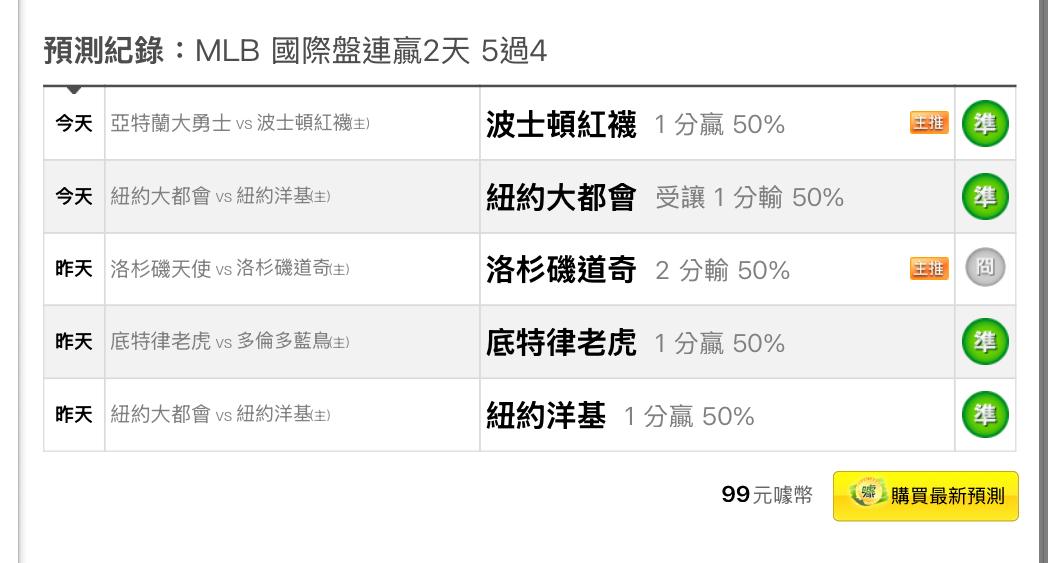Click orange 主推 badge on 波士頓紅襪 row
The width and height of the screenshot is (1057, 563).
tap(929, 123)
